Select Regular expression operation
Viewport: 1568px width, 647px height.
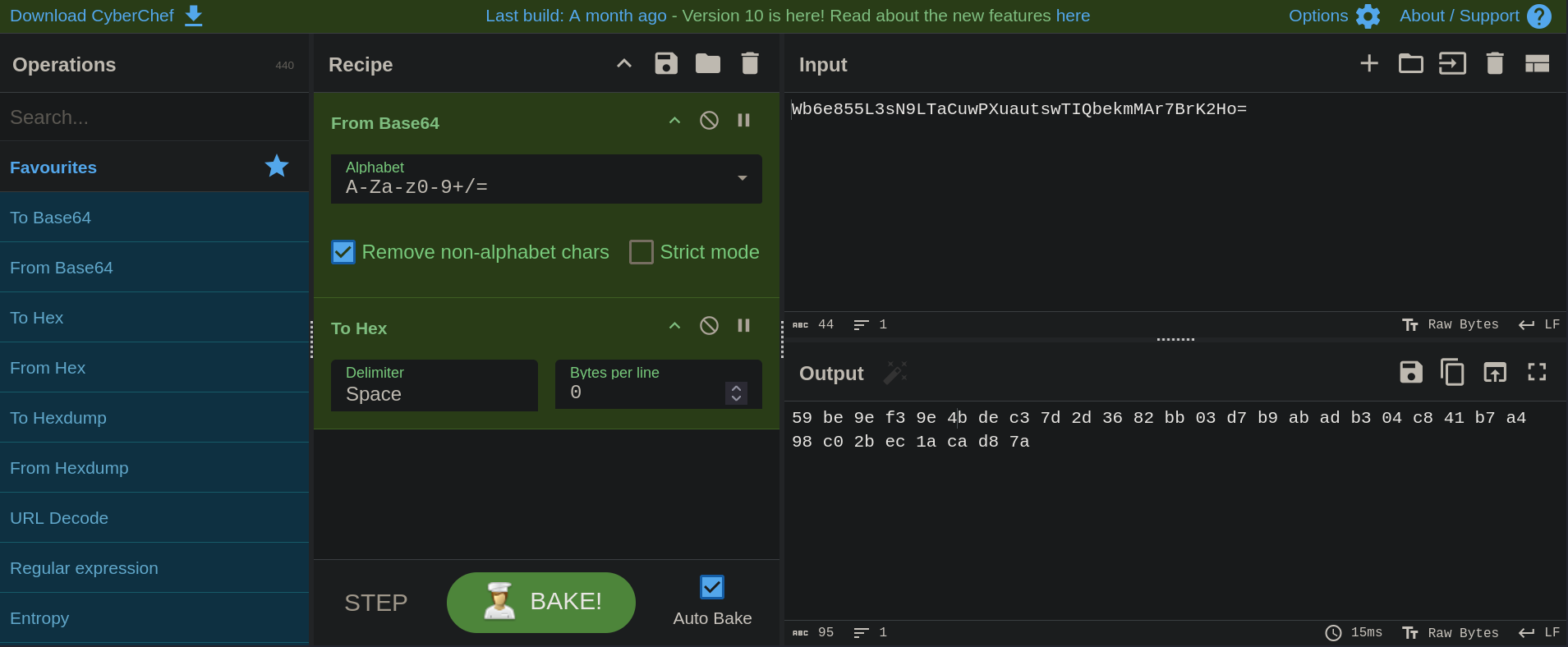point(154,568)
